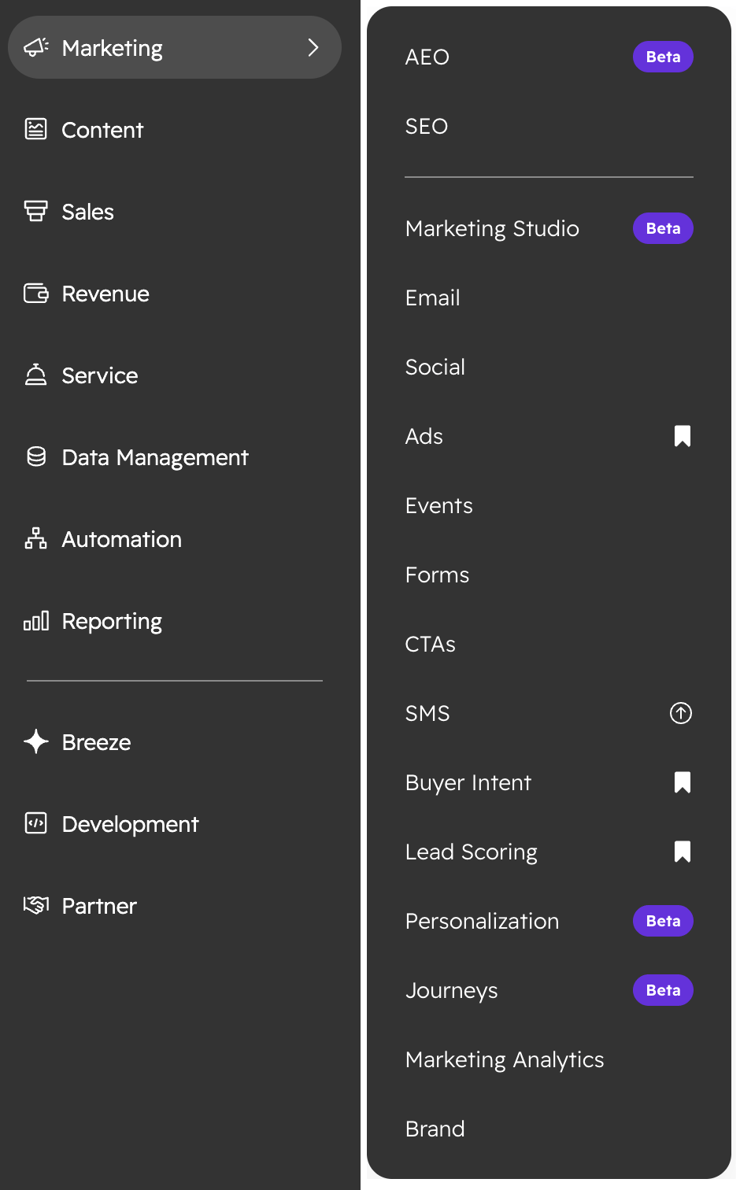
Task: Click the Beta badge beside AEO
Action: [663, 57]
